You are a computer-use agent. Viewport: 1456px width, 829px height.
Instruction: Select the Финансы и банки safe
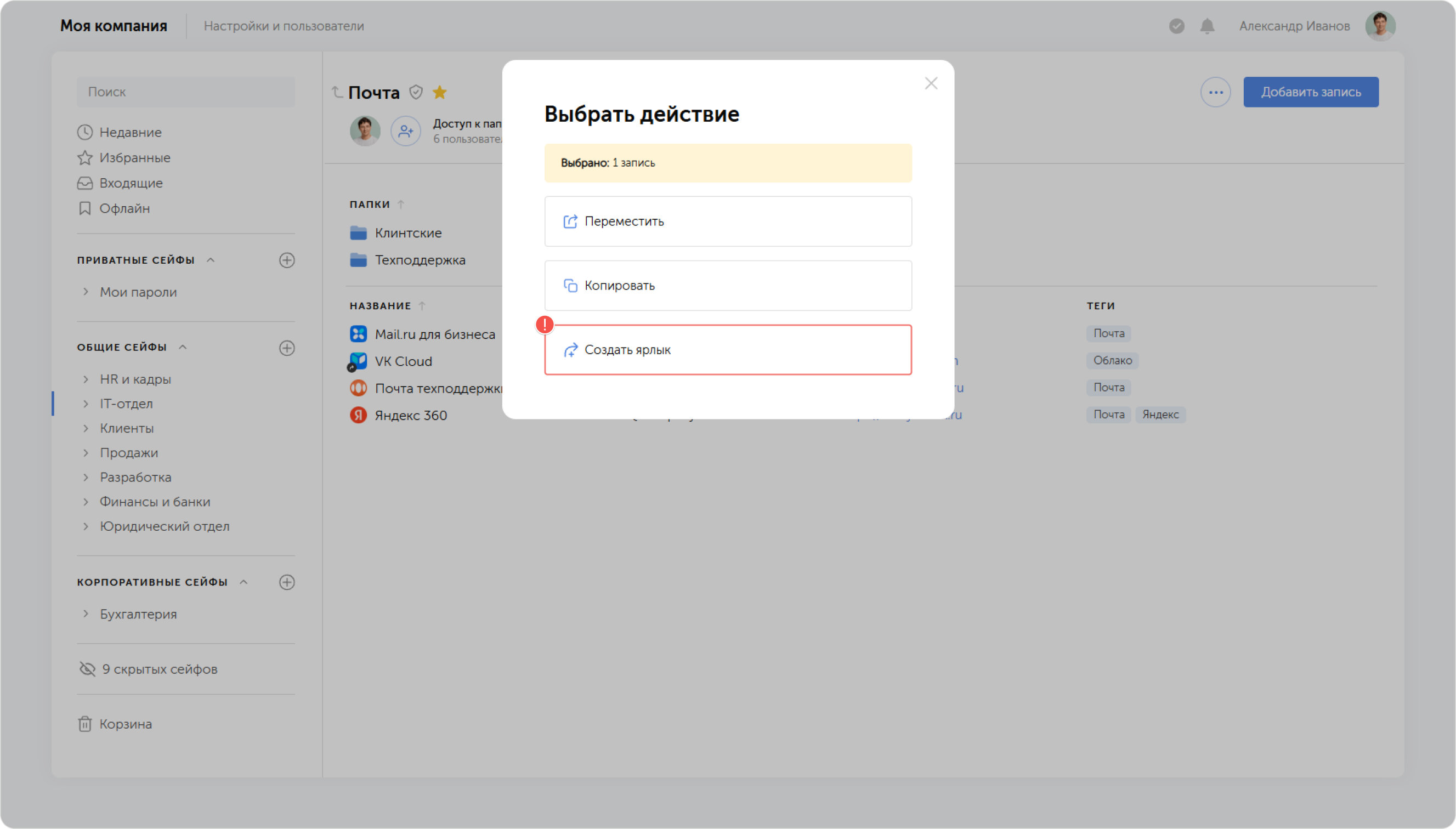tap(155, 502)
